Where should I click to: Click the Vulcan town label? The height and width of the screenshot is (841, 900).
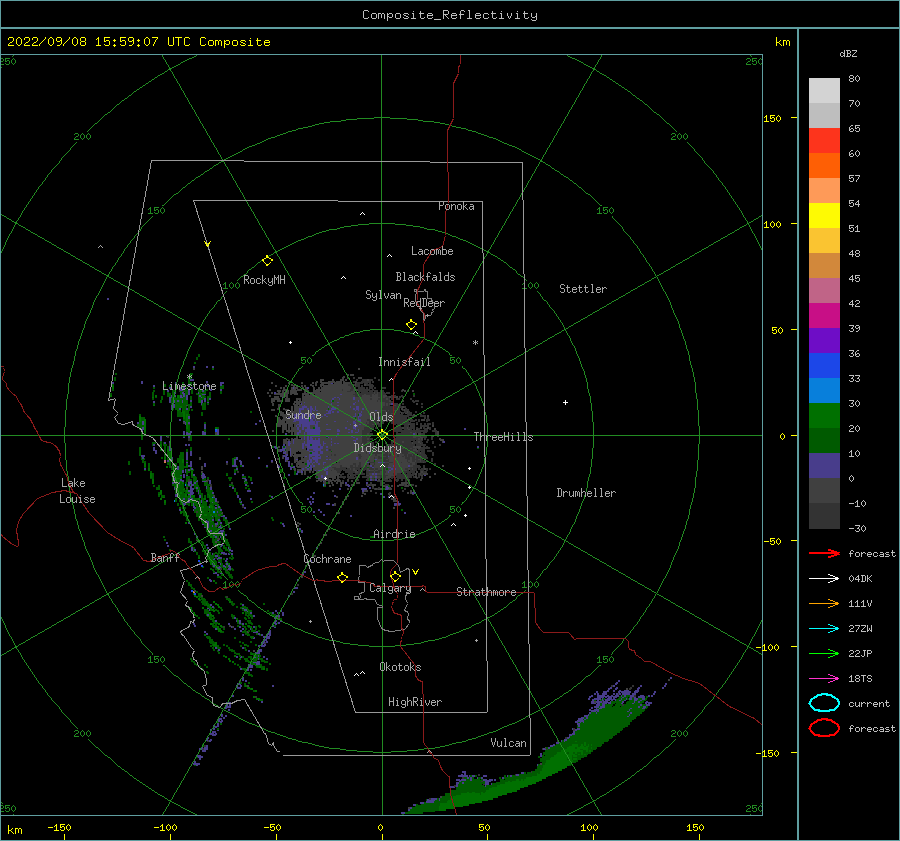pyautogui.click(x=508, y=742)
